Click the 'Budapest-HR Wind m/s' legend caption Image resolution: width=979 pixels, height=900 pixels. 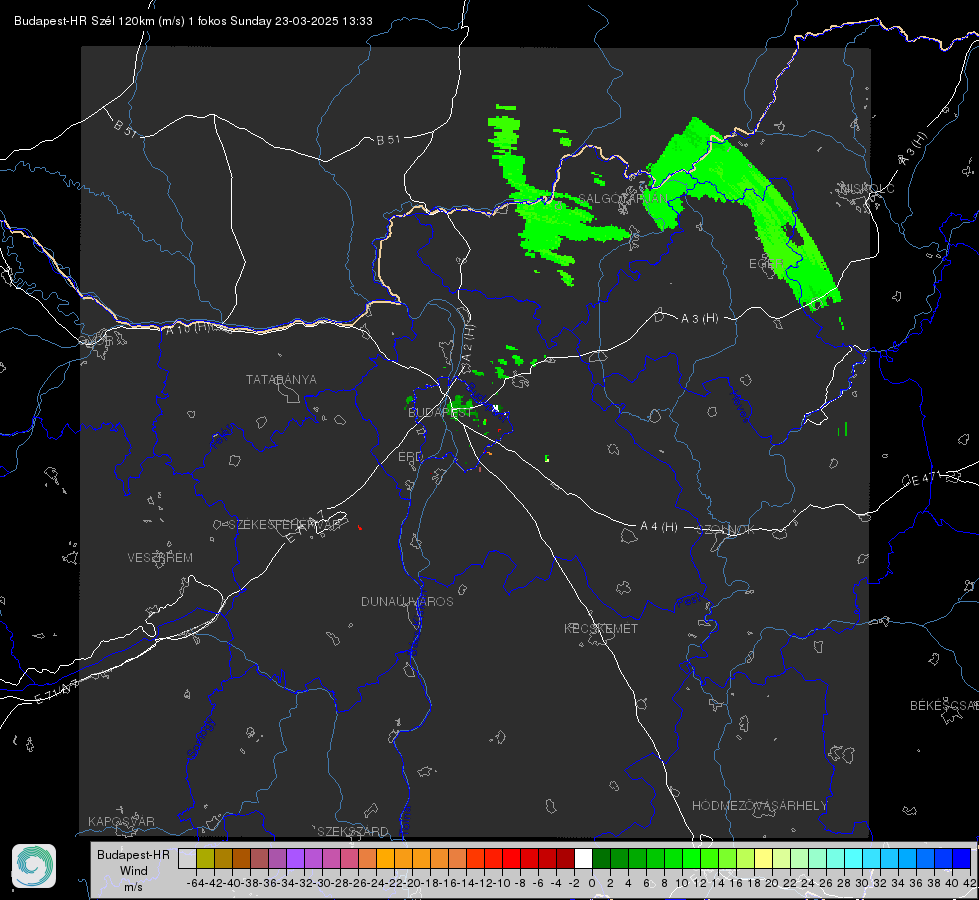(x=133, y=871)
